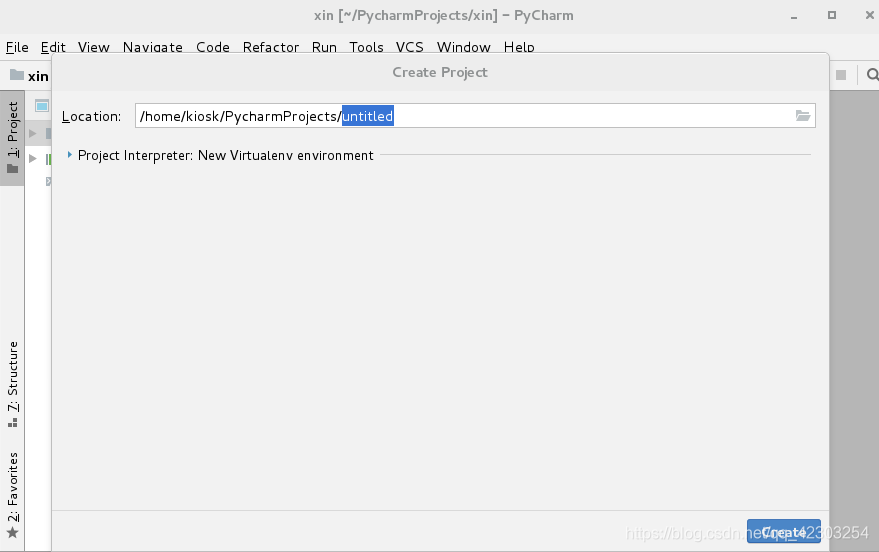Minimize the PyCharm window
Image resolution: width=879 pixels, height=552 pixels.
coord(794,16)
